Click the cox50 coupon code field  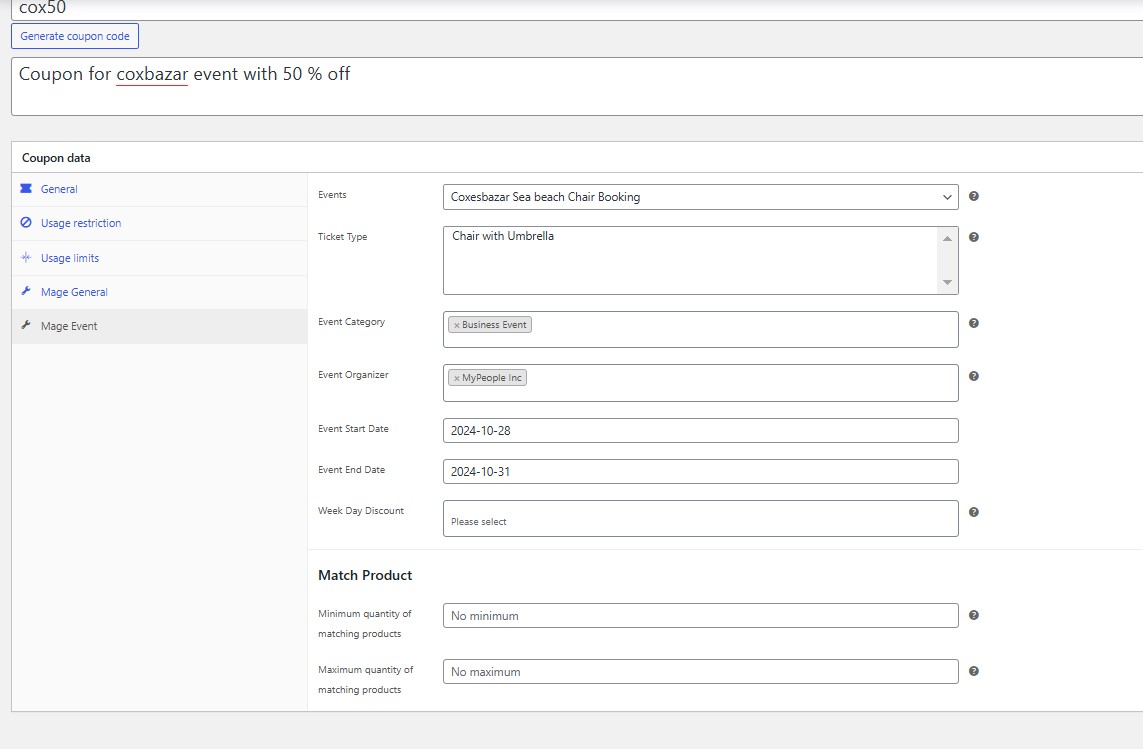[577, 9]
